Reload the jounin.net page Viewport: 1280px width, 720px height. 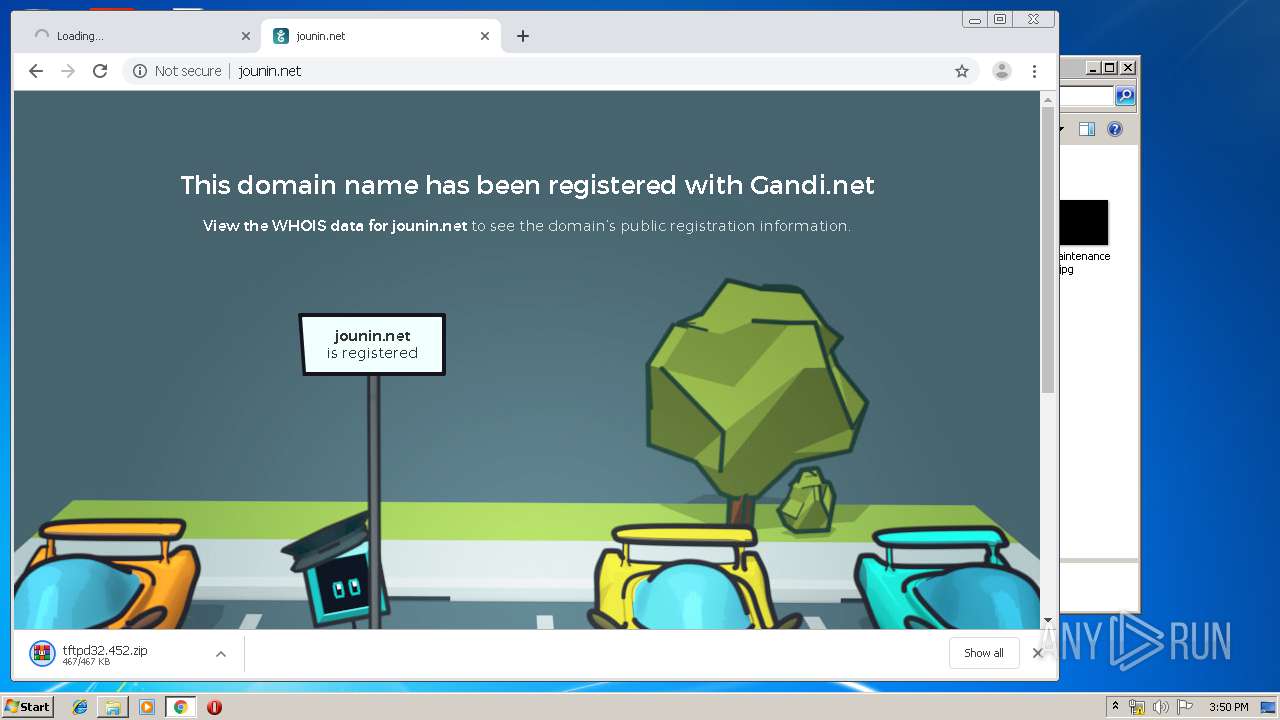(100, 71)
